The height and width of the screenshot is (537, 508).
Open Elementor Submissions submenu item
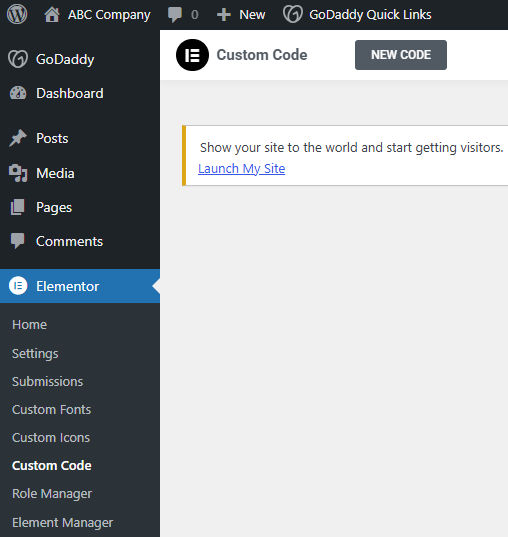point(47,382)
